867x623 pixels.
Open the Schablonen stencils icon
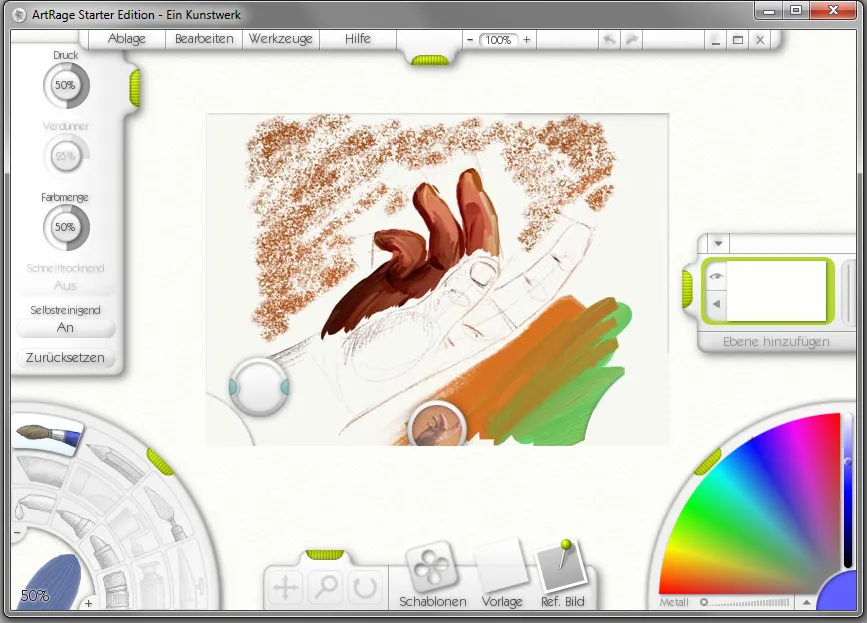click(432, 568)
